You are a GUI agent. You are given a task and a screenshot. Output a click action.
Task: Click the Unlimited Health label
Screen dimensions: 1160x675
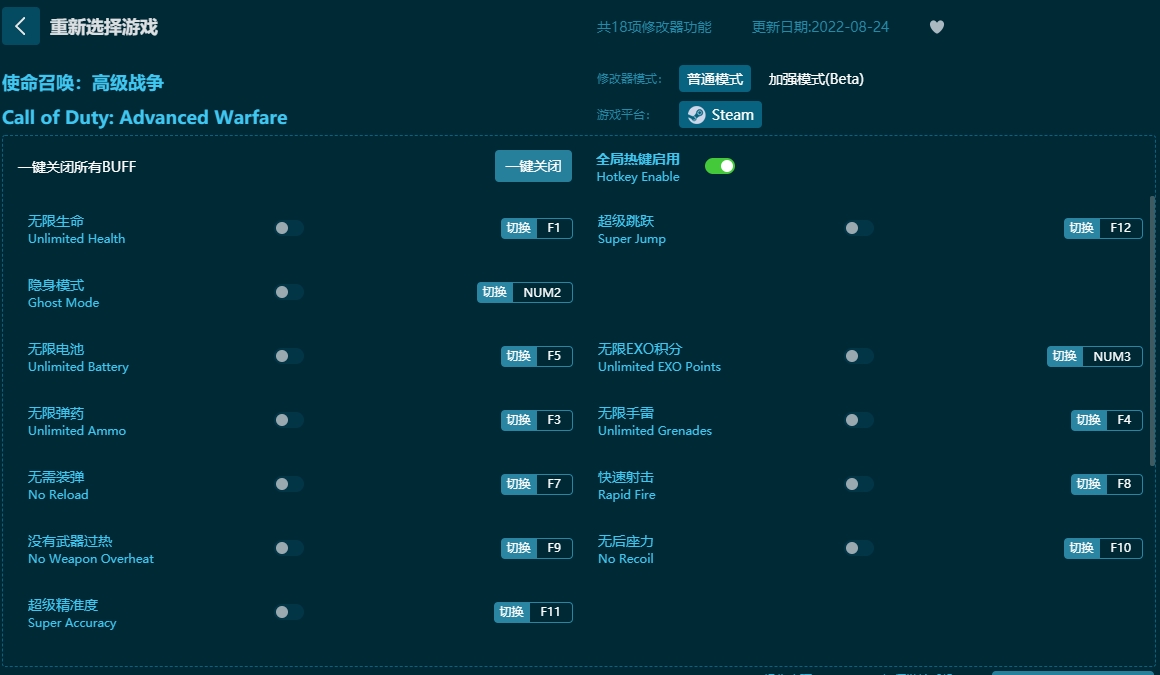click(x=76, y=239)
